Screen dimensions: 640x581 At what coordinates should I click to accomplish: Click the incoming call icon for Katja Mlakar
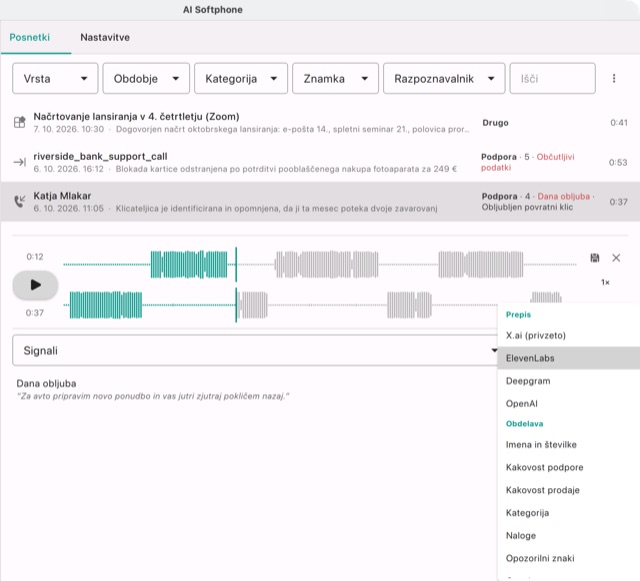(20, 201)
